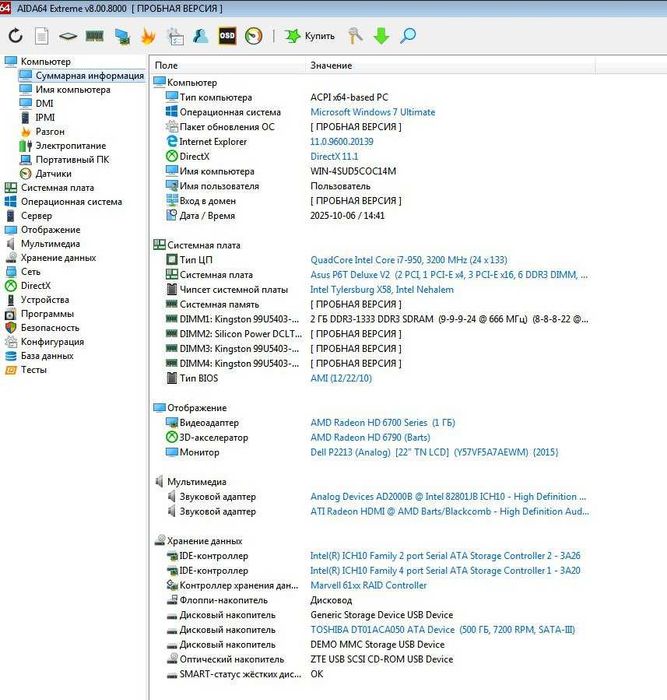667x700 pixels.
Task: Open Dell P2213 monitor link
Action: 434,452
